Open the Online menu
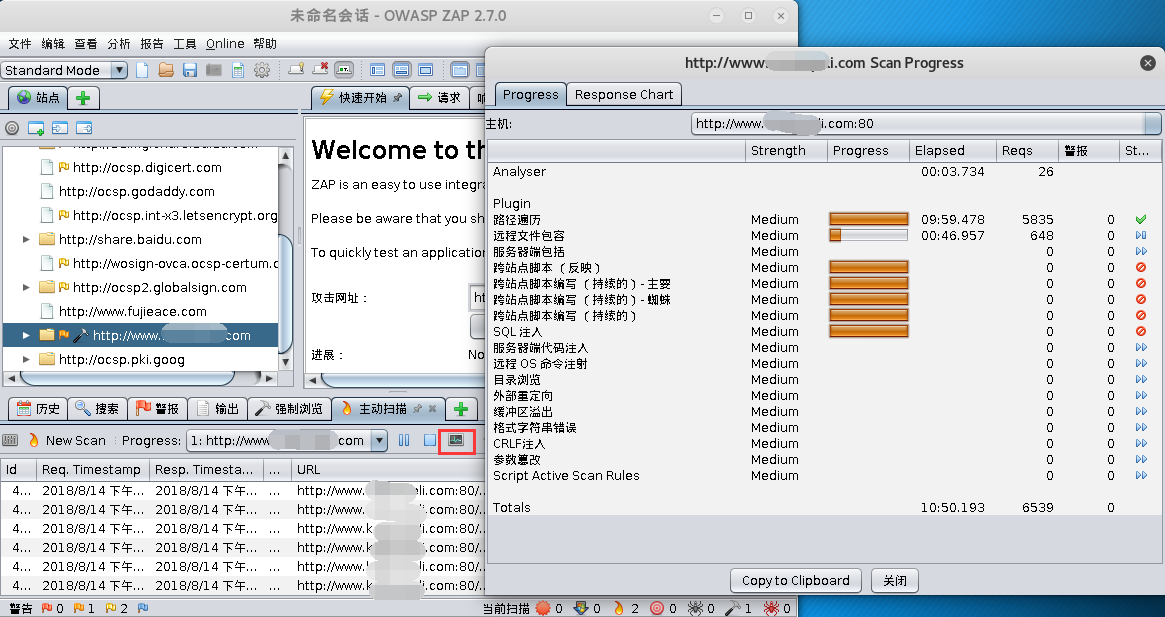The height and width of the screenshot is (617, 1165). click(225, 44)
